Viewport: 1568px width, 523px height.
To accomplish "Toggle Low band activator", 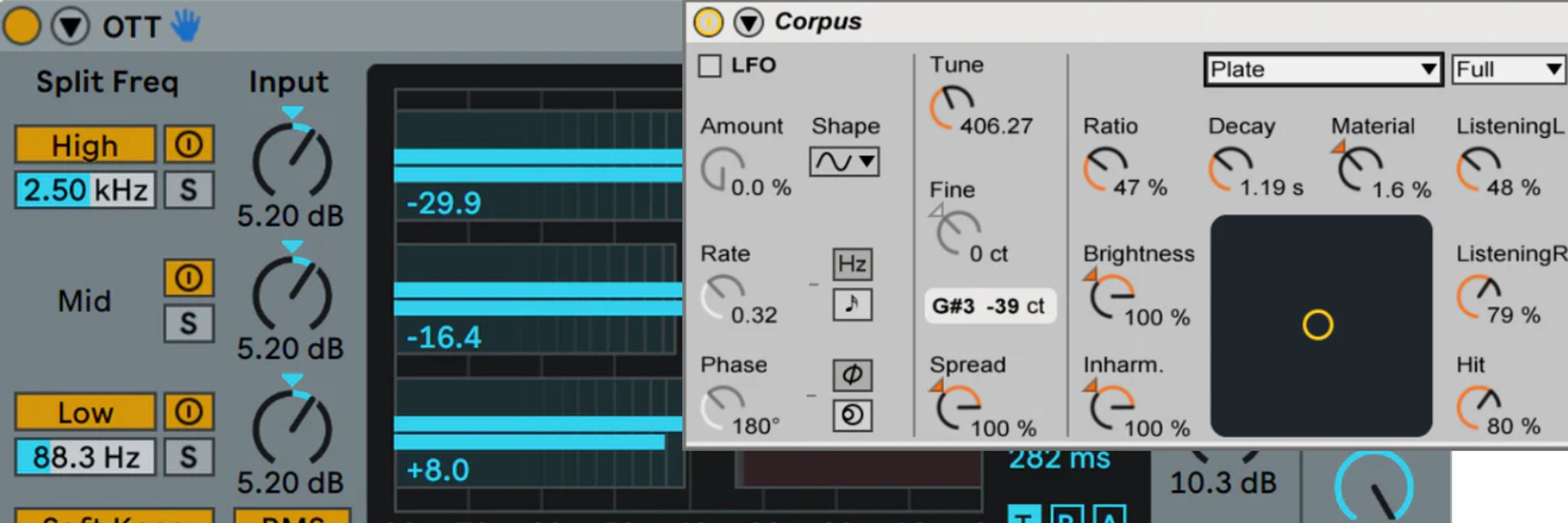I will (x=189, y=412).
